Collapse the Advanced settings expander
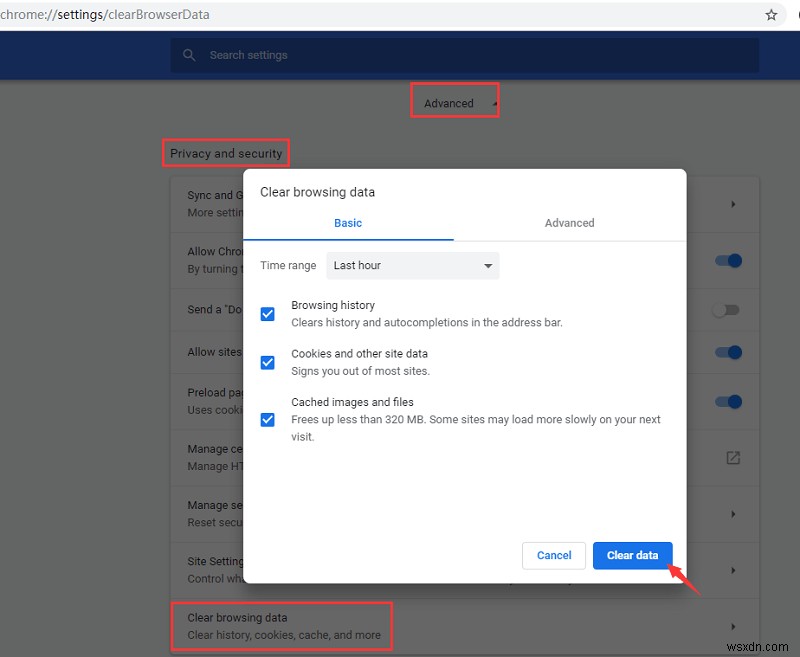This screenshot has height=657, width=800. 455,103
